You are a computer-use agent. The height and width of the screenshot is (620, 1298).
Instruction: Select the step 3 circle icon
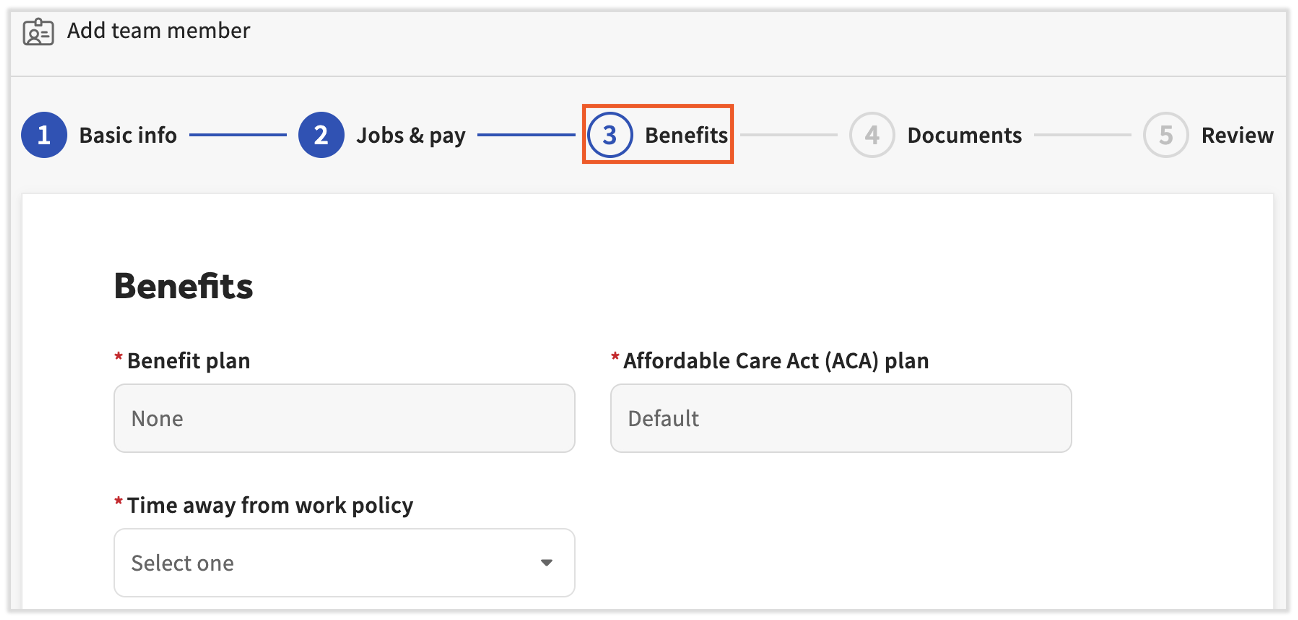pos(610,135)
